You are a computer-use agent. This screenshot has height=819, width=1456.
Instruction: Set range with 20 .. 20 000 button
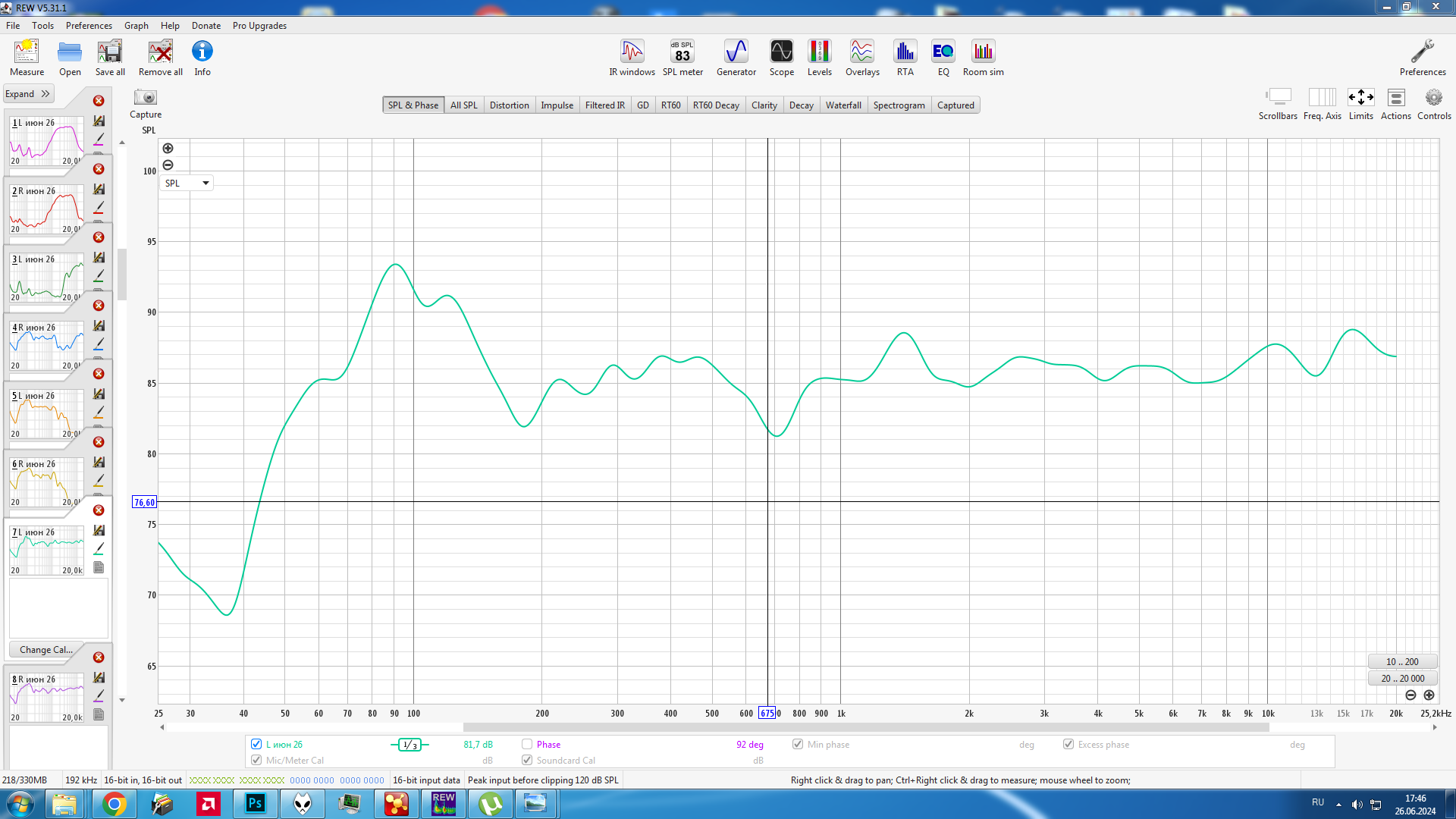[x=1402, y=678]
